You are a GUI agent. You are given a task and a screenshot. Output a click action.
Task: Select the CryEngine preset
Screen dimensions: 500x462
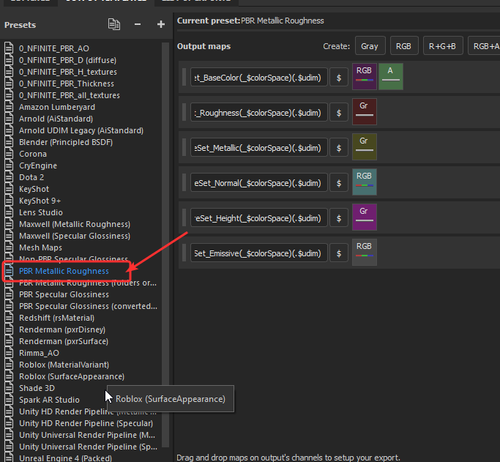click(38, 166)
